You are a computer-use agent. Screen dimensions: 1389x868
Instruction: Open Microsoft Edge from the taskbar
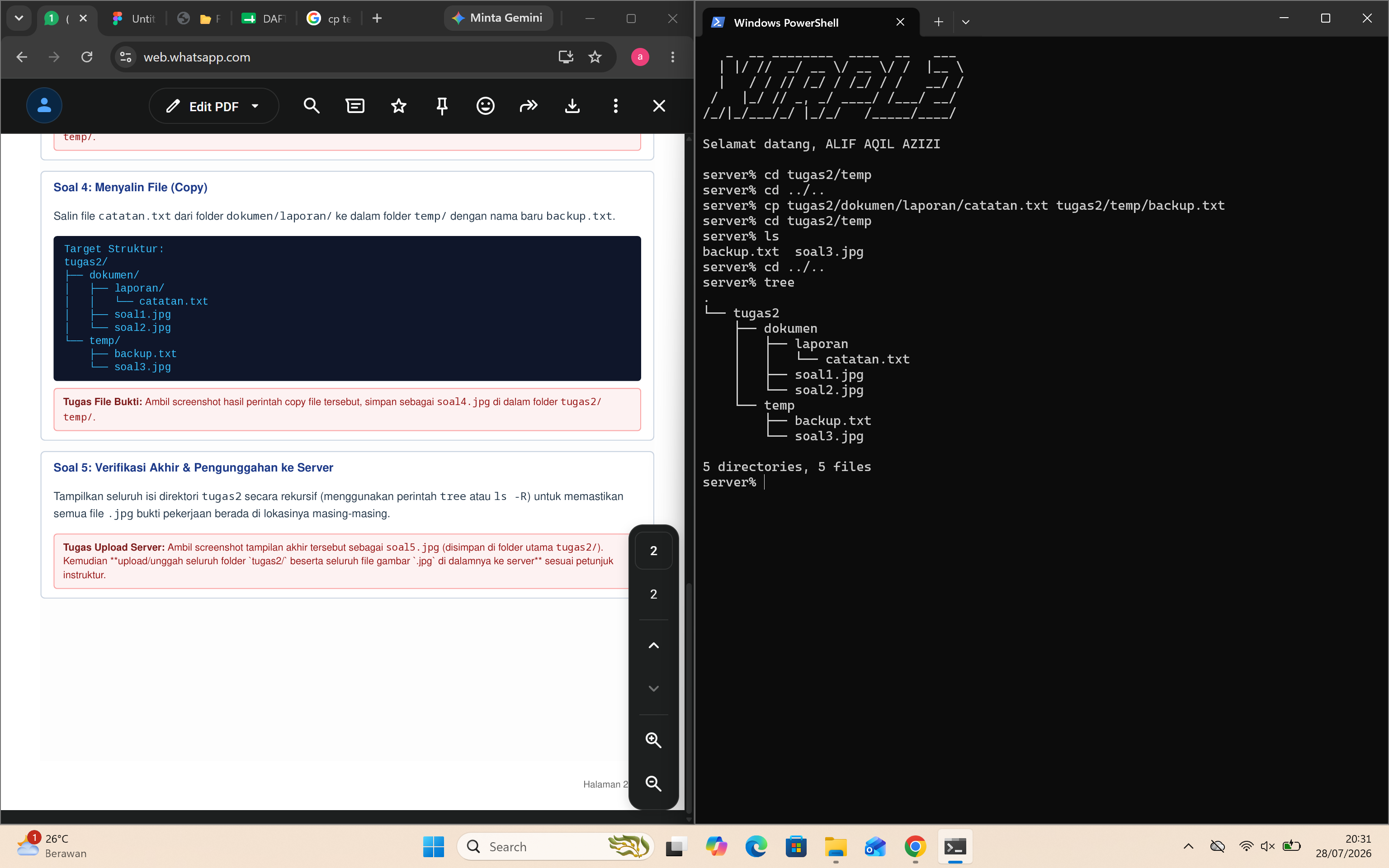coord(756,847)
